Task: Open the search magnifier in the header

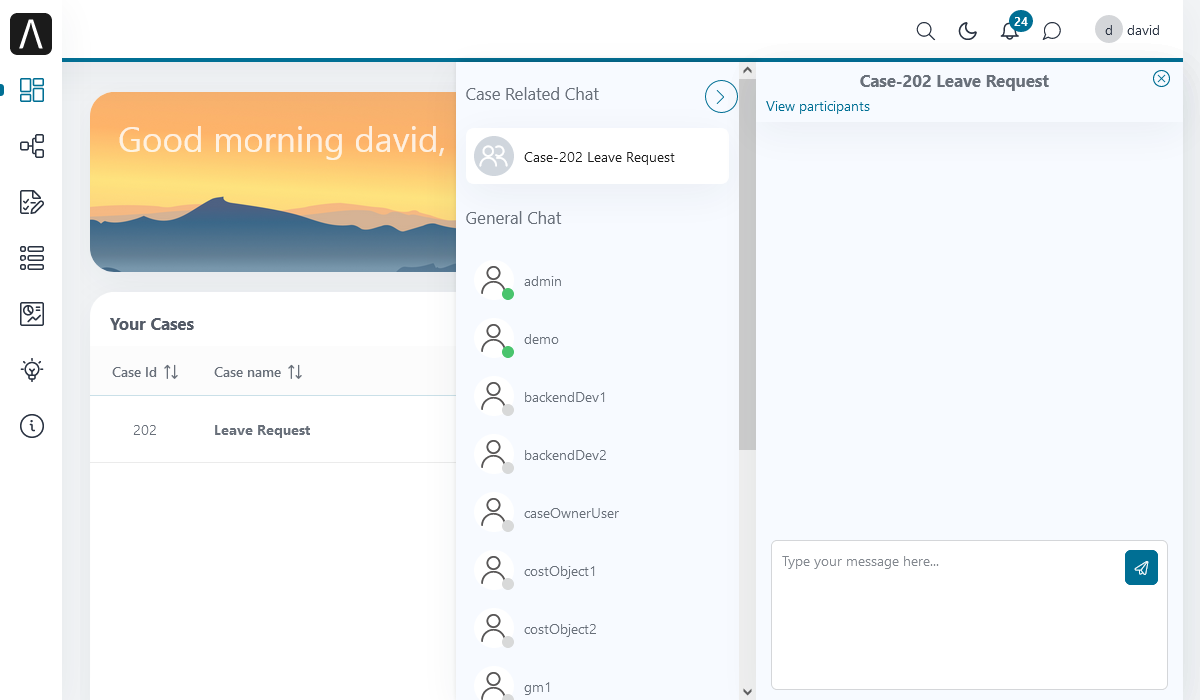Action: coord(926,31)
